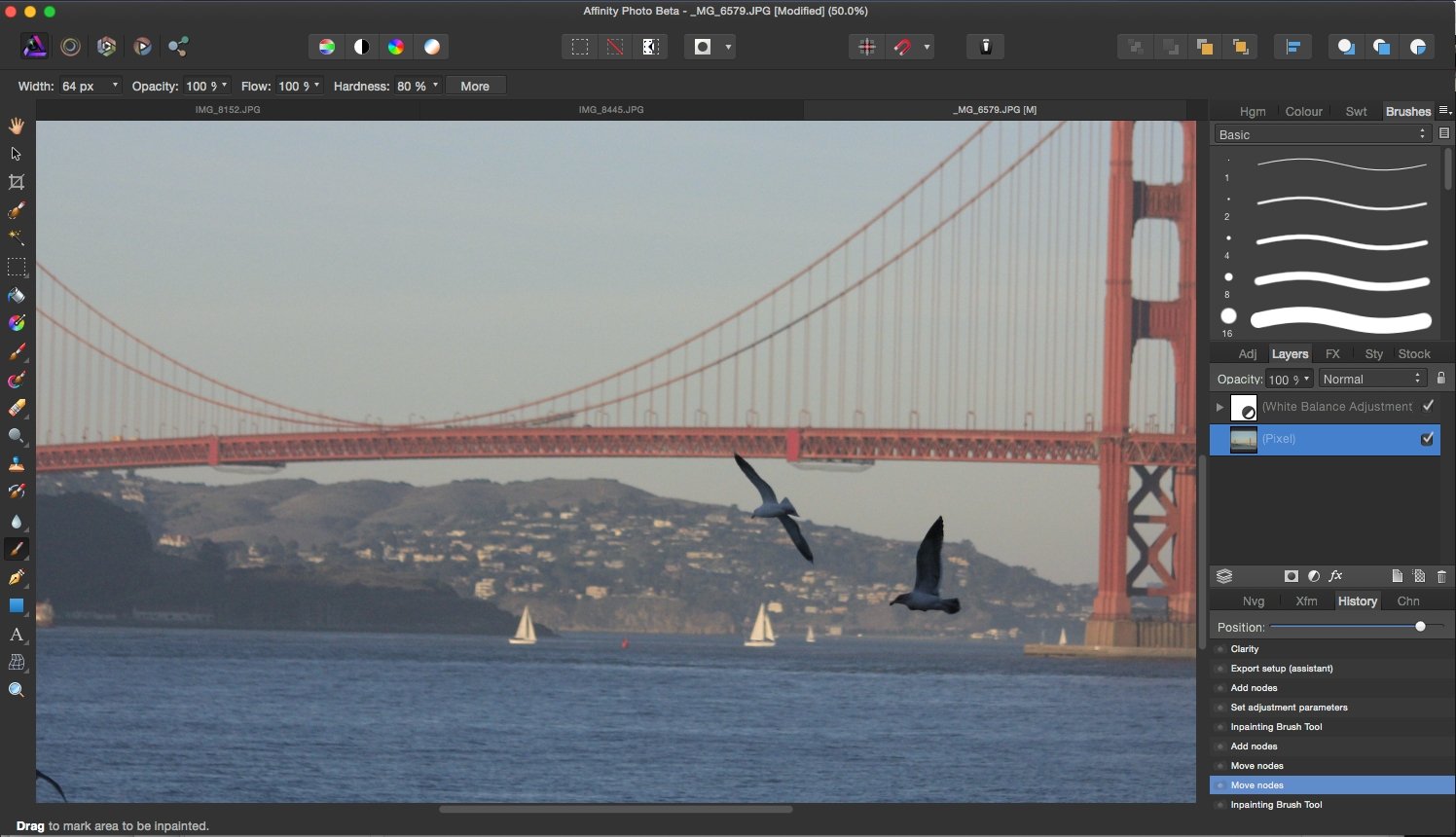
Task: Select the Flood Fill tool
Action: (16, 296)
